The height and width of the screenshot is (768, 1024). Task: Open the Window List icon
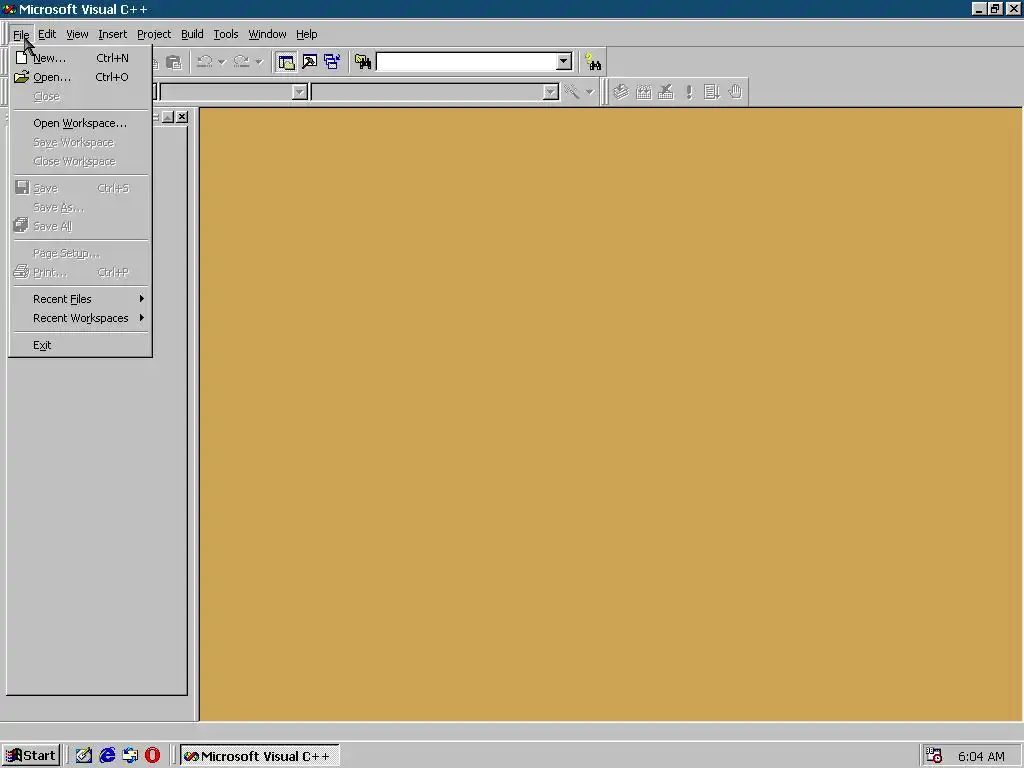332,62
